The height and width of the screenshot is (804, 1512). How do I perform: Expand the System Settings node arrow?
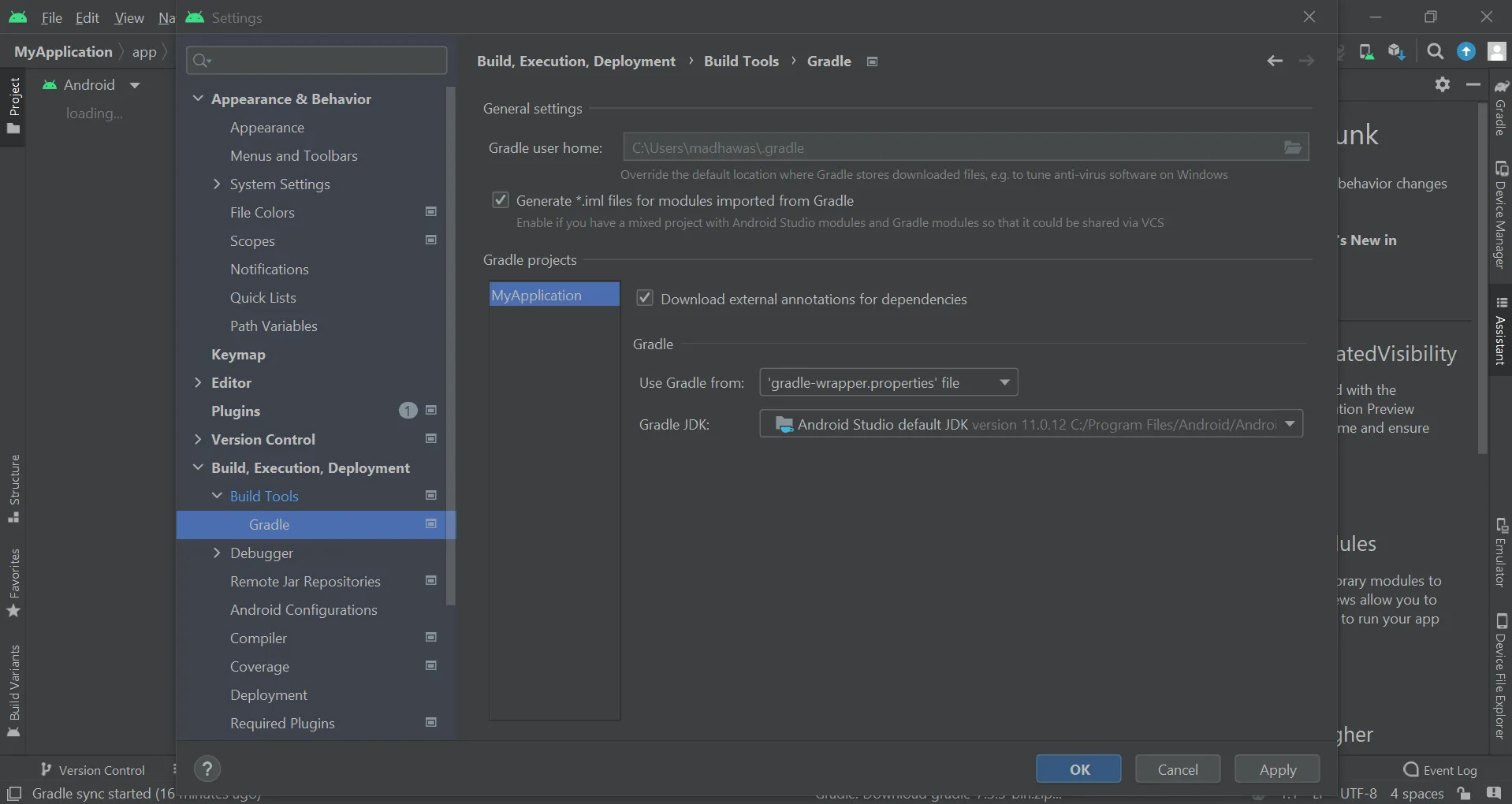coord(217,184)
